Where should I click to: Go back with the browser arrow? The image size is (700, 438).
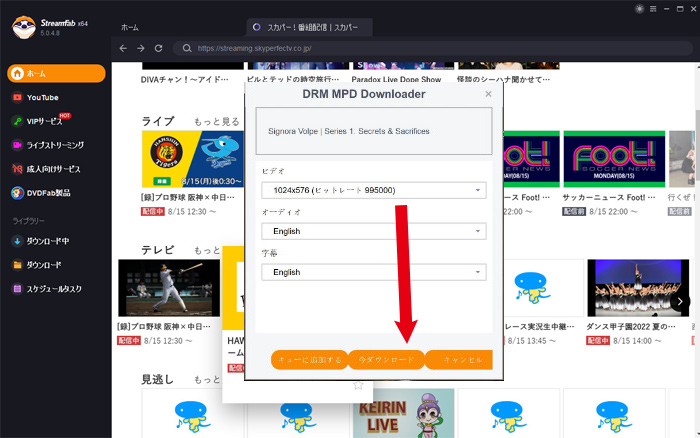(123, 48)
